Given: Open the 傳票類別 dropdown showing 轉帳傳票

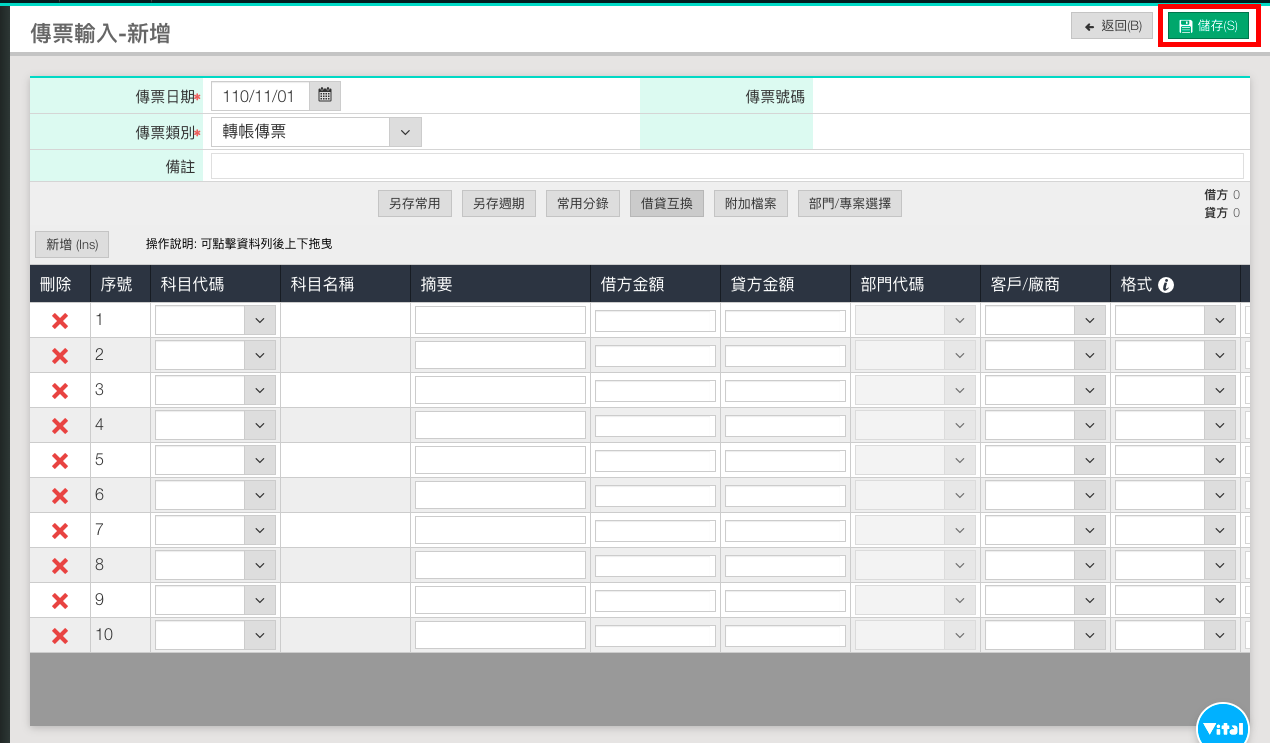Looking at the screenshot, I should pyautogui.click(x=316, y=132).
